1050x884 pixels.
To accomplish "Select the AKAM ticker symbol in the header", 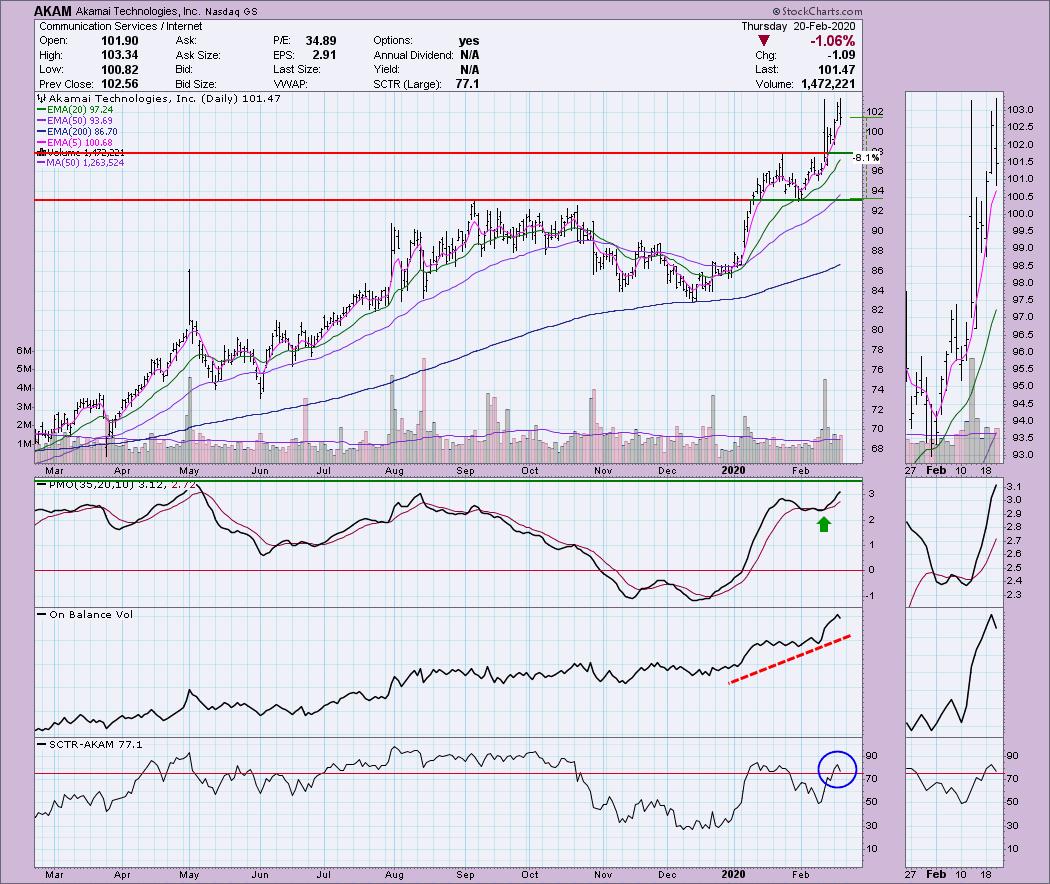I will 51,11.
